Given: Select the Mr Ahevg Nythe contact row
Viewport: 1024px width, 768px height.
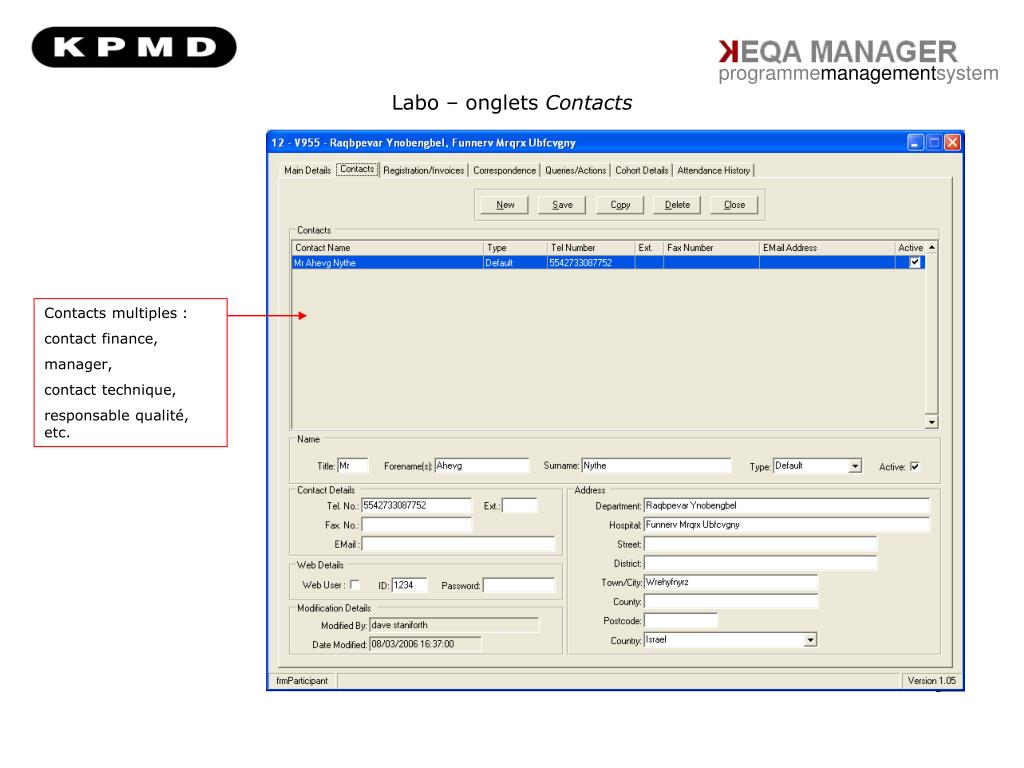Looking at the screenshot, I should coord(608,263).
